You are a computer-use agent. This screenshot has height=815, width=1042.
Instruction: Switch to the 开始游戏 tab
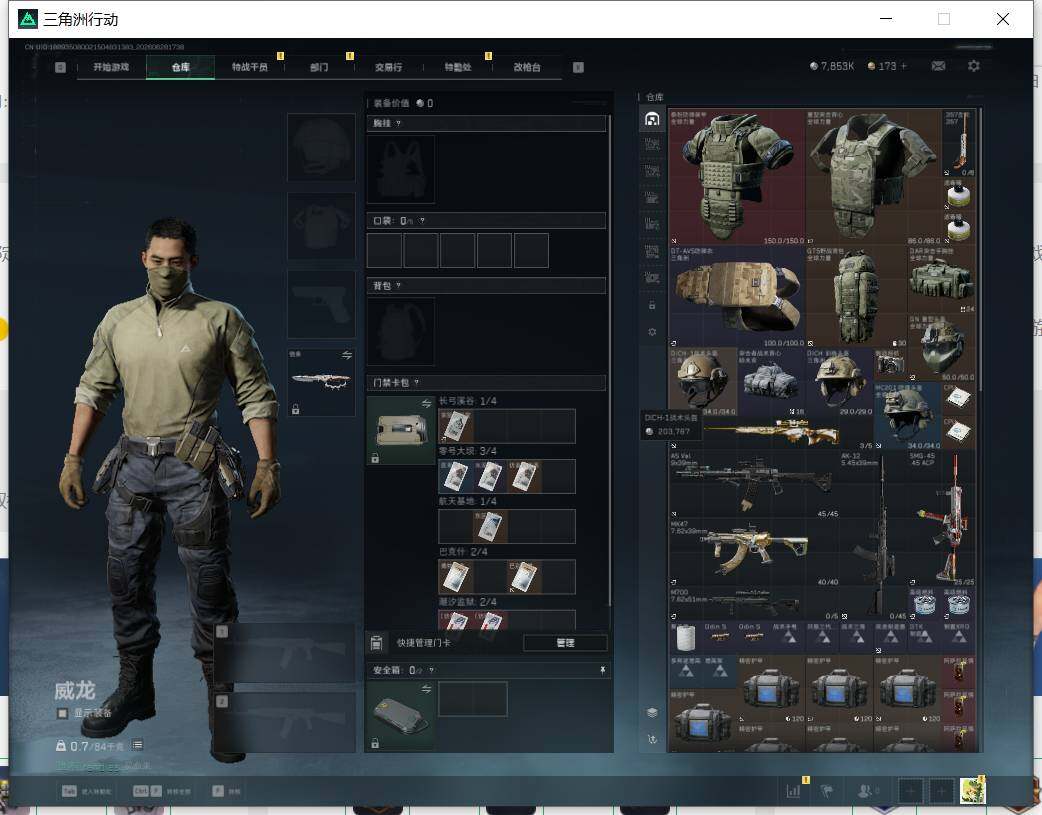[x=111, y=67]
